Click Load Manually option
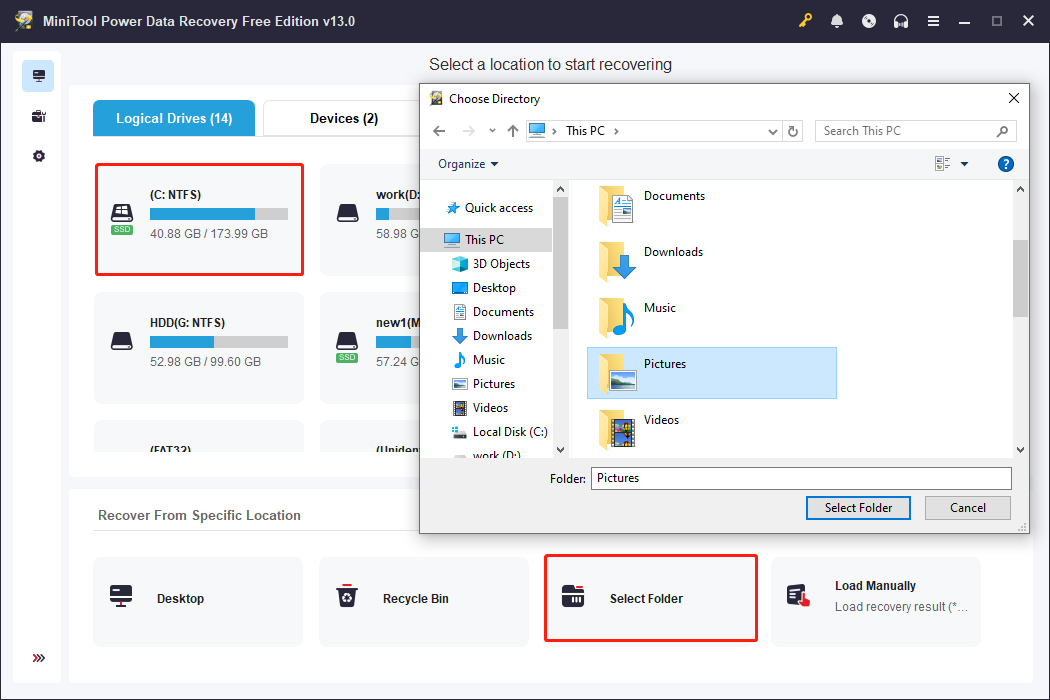This screenshot has height=700, width=1050. pos(876,602)
